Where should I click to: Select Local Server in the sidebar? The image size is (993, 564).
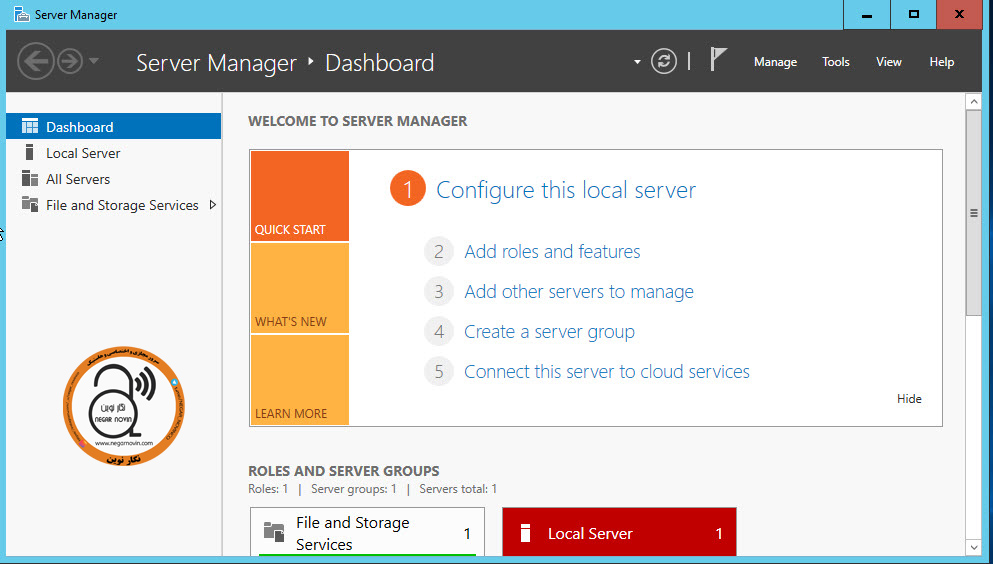pos(114,153)
